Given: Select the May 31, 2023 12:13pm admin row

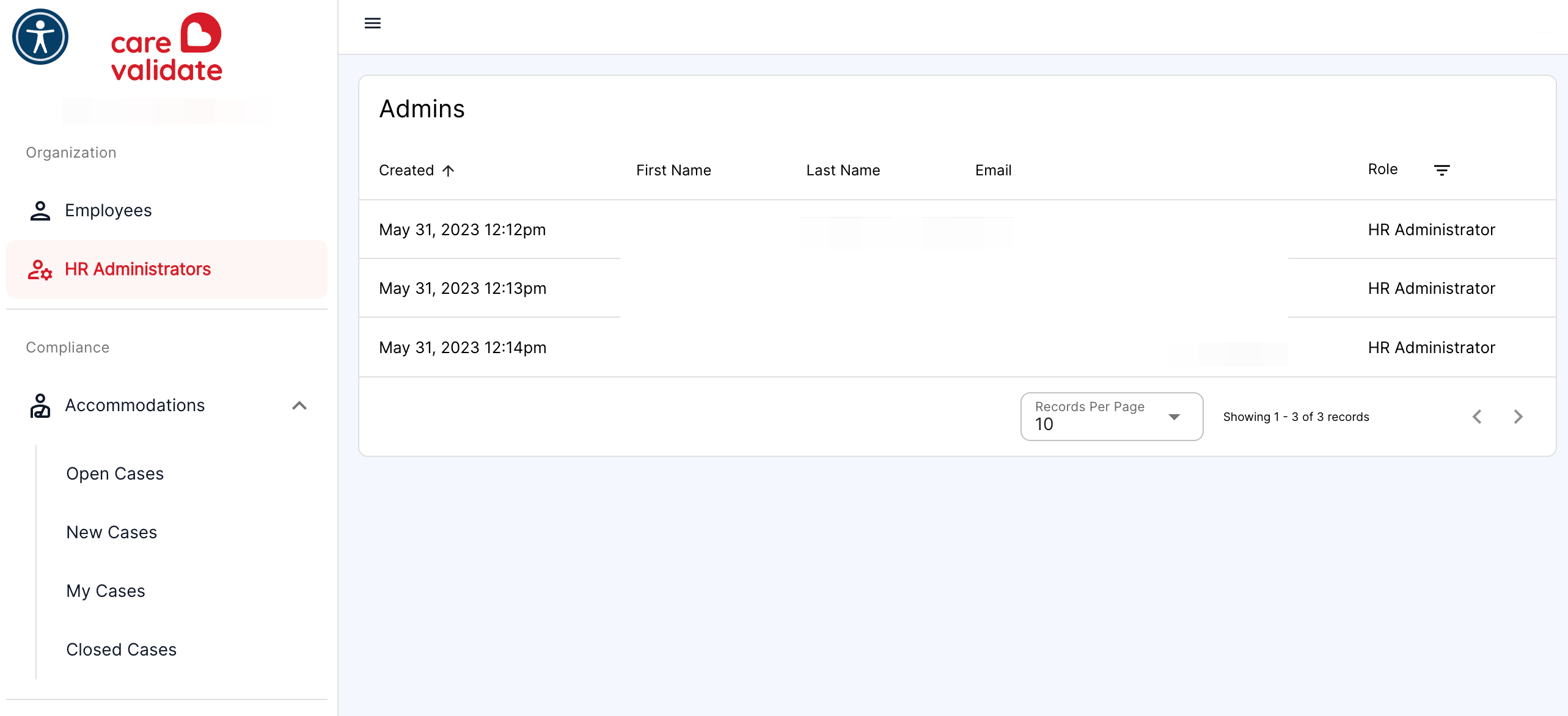Looking at the screenshot, I should [957, 288].
